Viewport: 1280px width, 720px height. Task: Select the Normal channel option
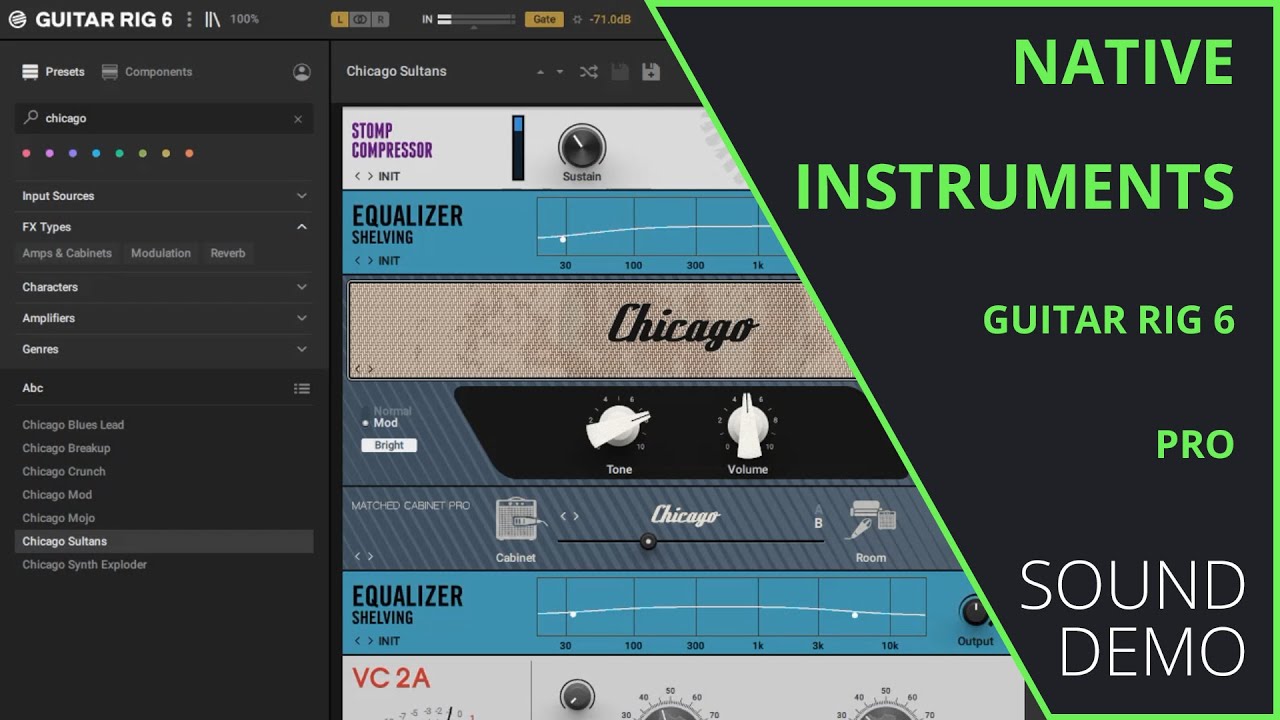click(x=392, y=411)
